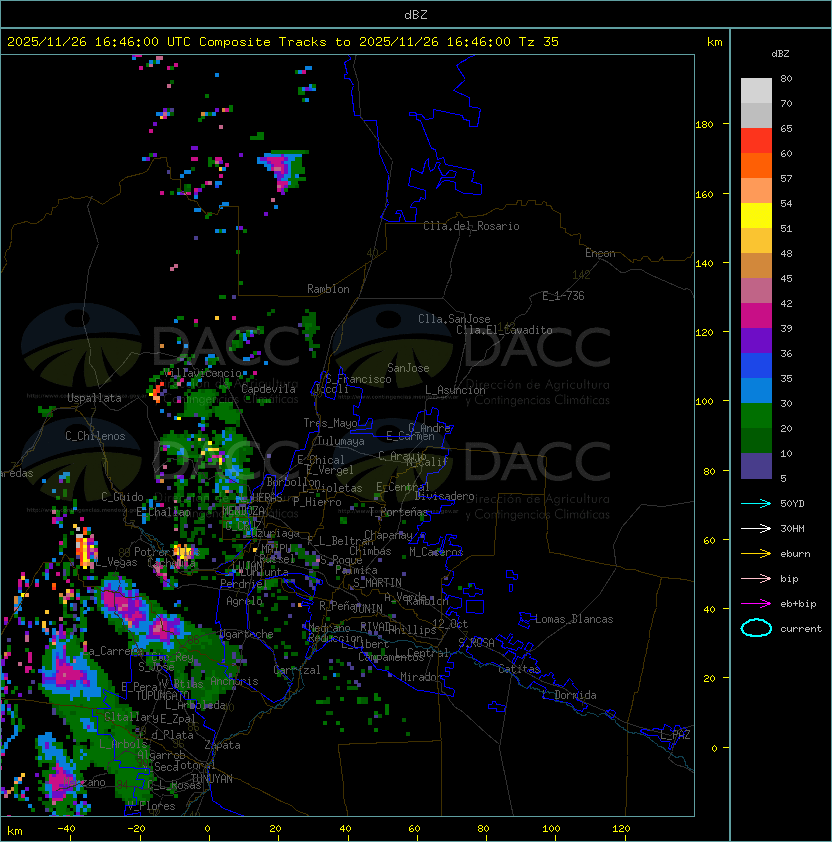Click the cyan ellipse marked current

click(756, 628)
